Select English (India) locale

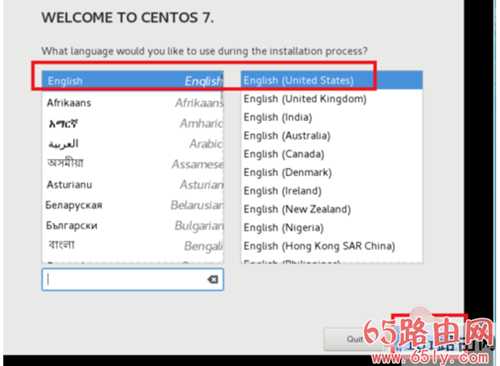click(x=332, y=117)
